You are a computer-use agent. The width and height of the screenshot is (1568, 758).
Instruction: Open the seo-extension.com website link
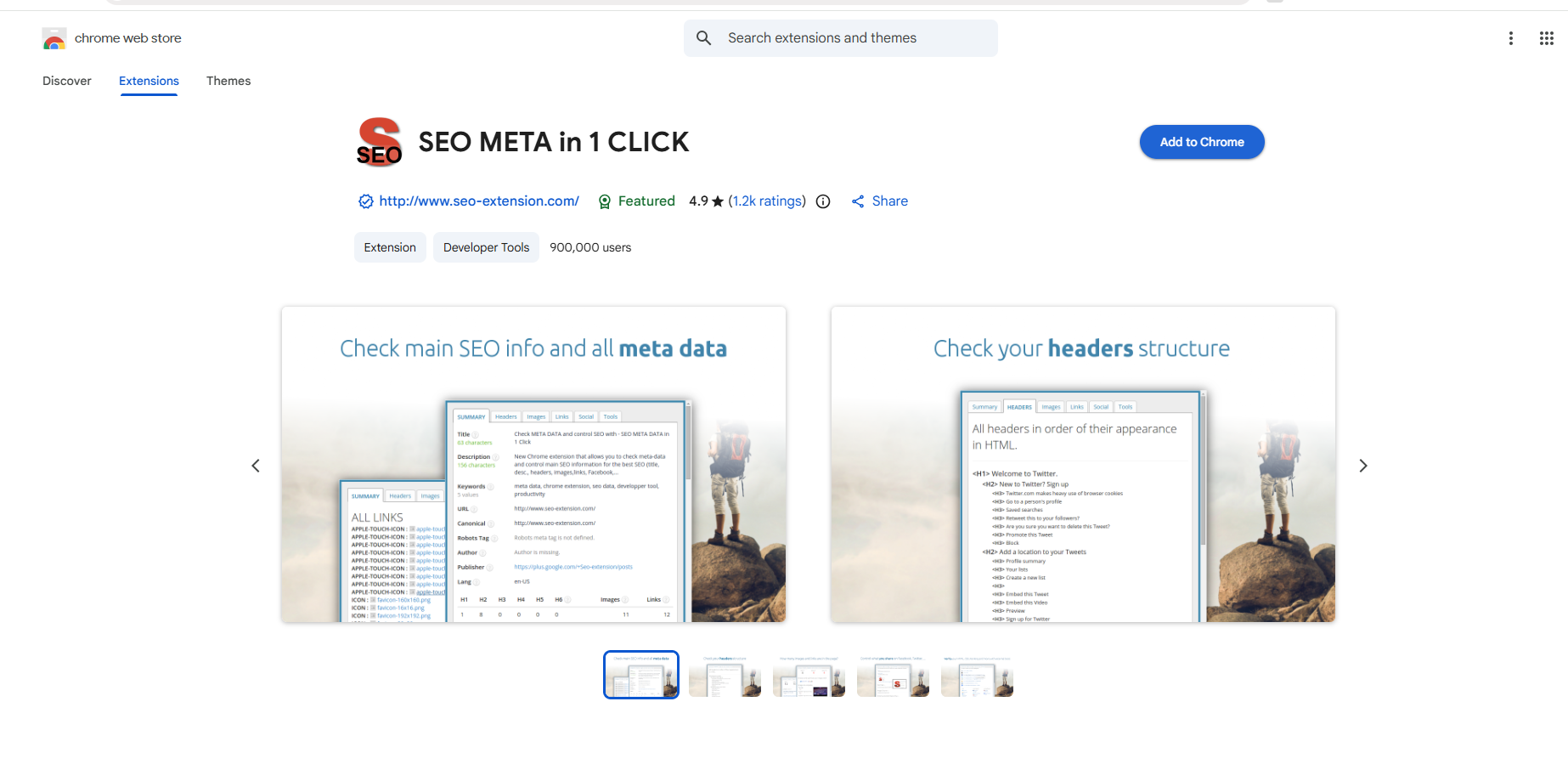[479, 201]
